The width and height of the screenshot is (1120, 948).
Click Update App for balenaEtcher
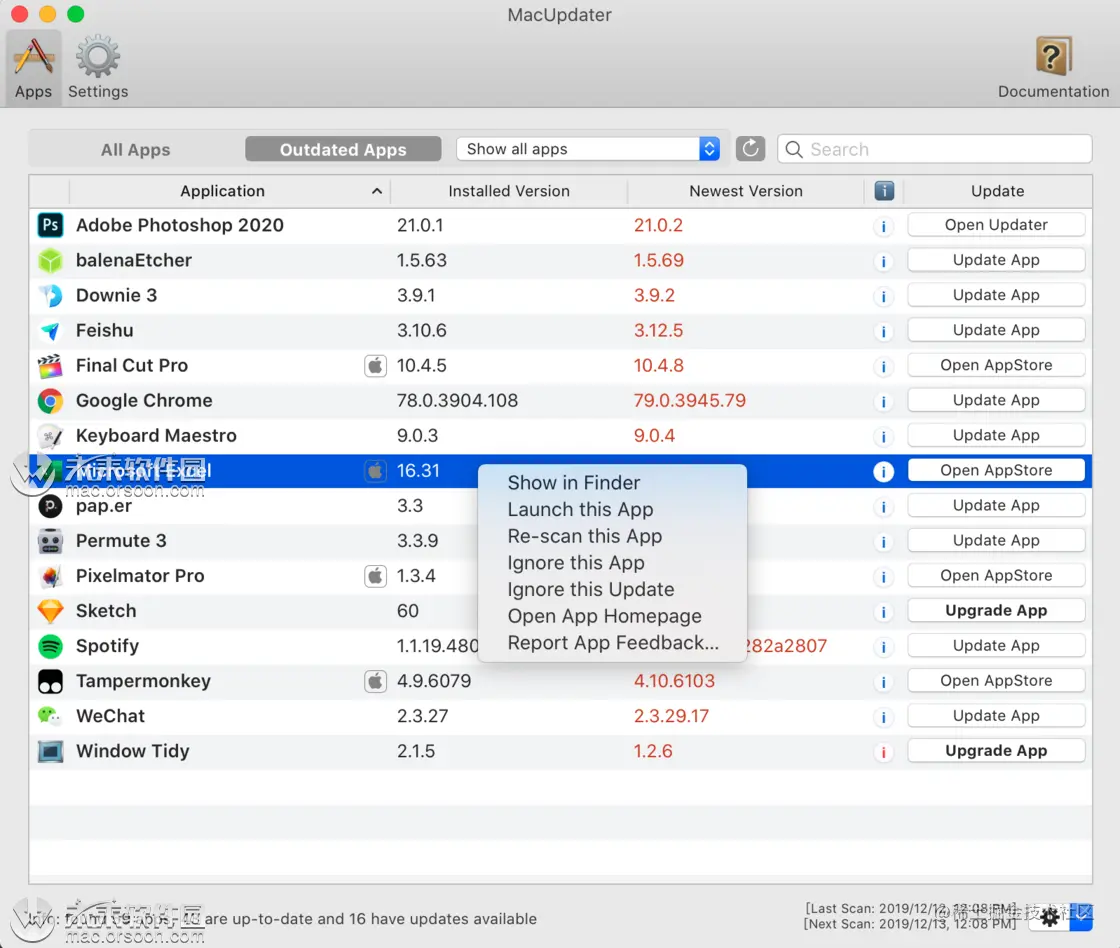(996, 260)
